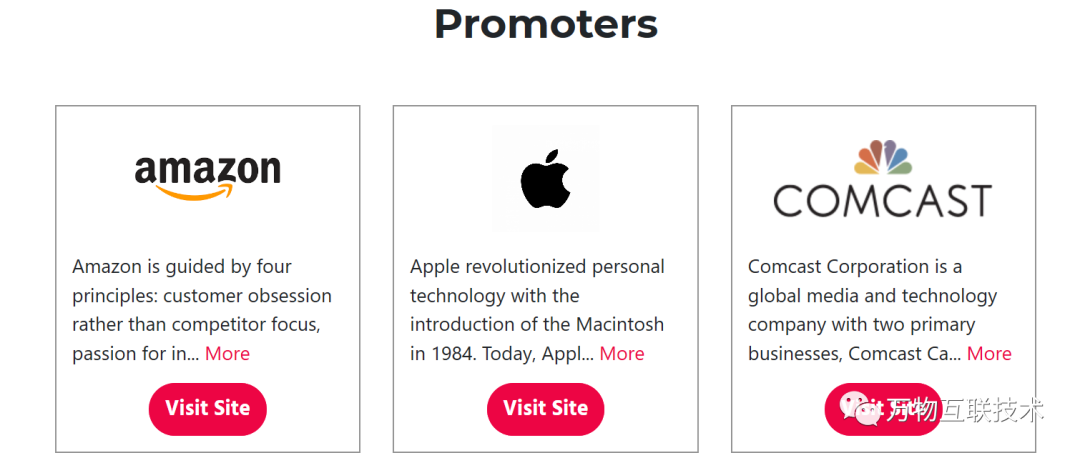The height and width of the screenshot is (458, 1080).
Task: Click the Apple Macintosh description paragraph
Action: pos(537,310)
